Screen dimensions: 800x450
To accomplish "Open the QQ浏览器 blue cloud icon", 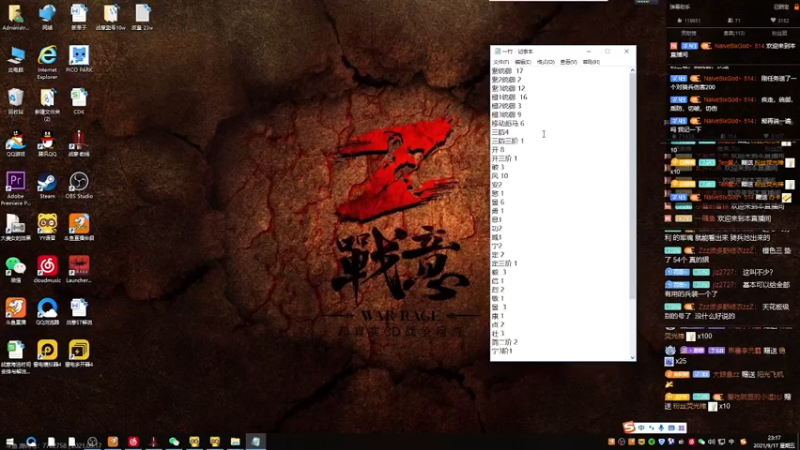I will (47, 311).
